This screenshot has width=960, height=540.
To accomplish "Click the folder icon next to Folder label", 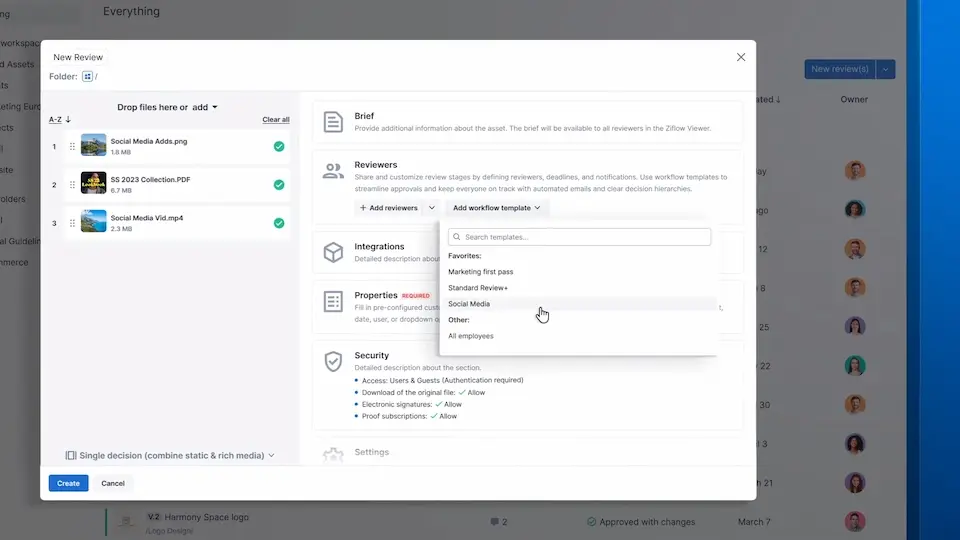I will click(87, 76).
